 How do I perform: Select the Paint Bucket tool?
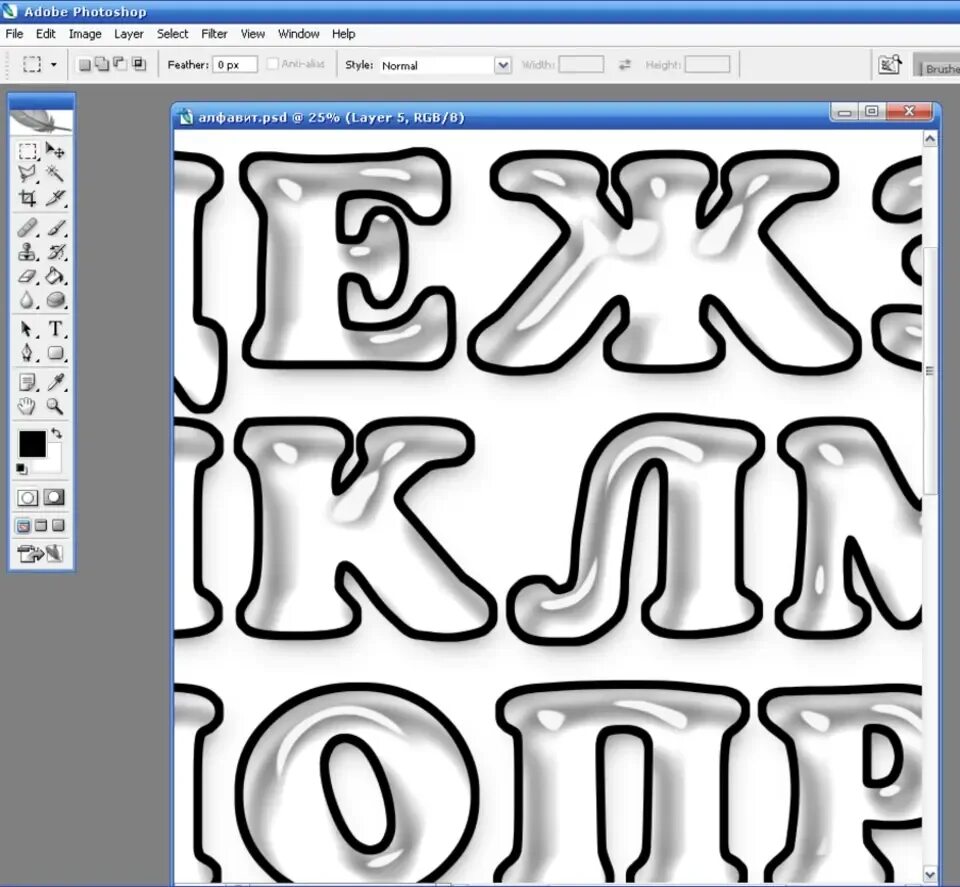55,275
